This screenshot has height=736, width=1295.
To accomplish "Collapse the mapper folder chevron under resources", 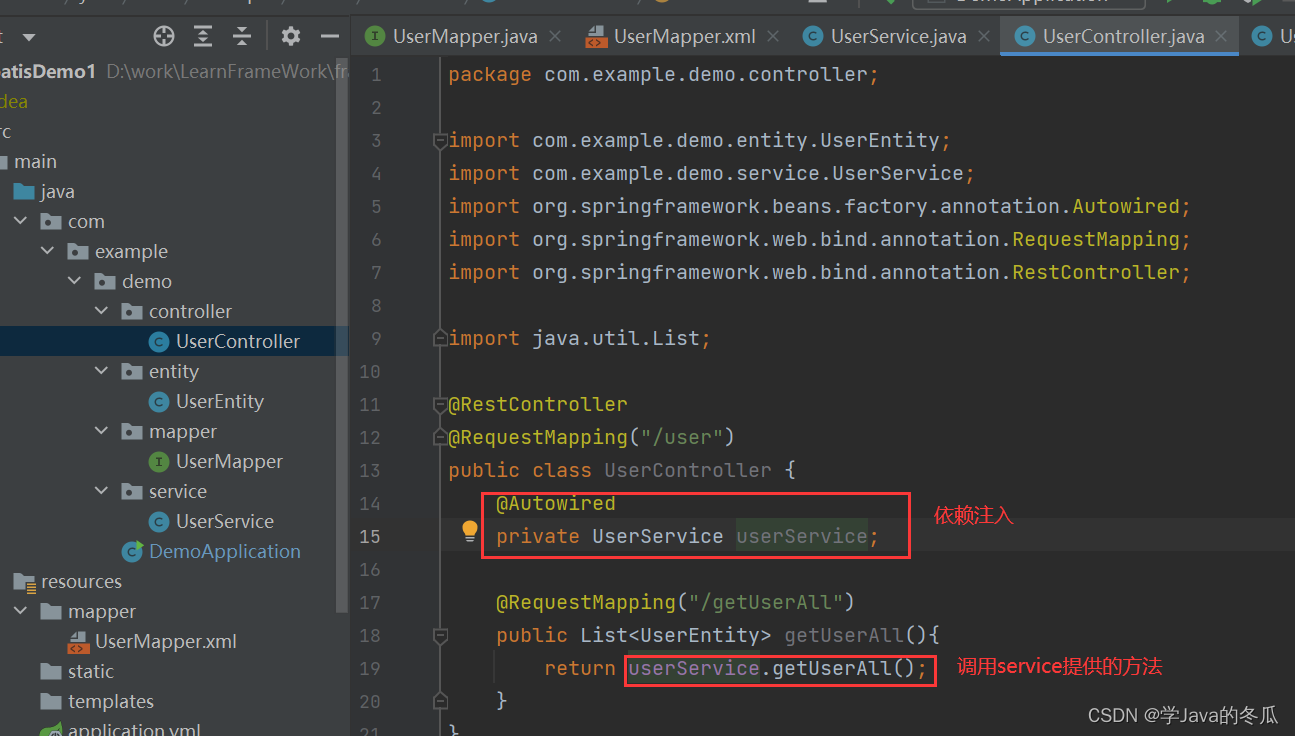I will coord(20,611).
